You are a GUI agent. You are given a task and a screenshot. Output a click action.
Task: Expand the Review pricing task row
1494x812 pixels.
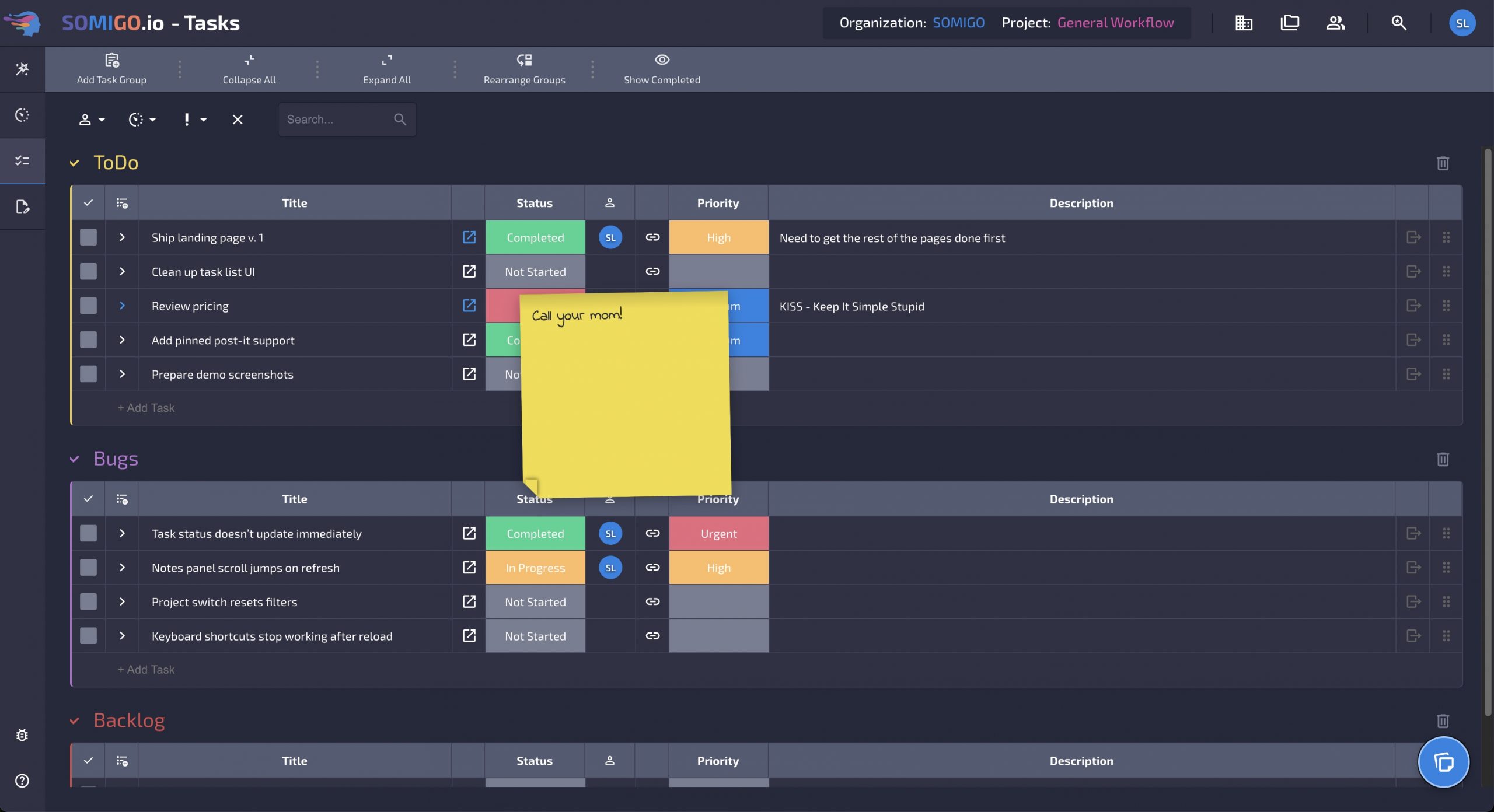point(122,306)
